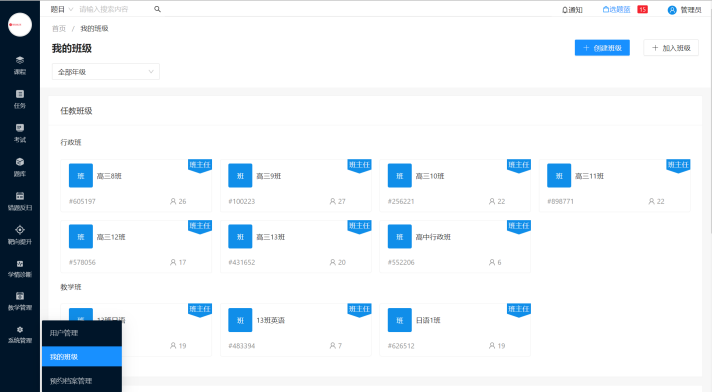Viewport: 712px width, 392px height.
Task: Select 我的班级 in the popup menu
Action: 82,357
